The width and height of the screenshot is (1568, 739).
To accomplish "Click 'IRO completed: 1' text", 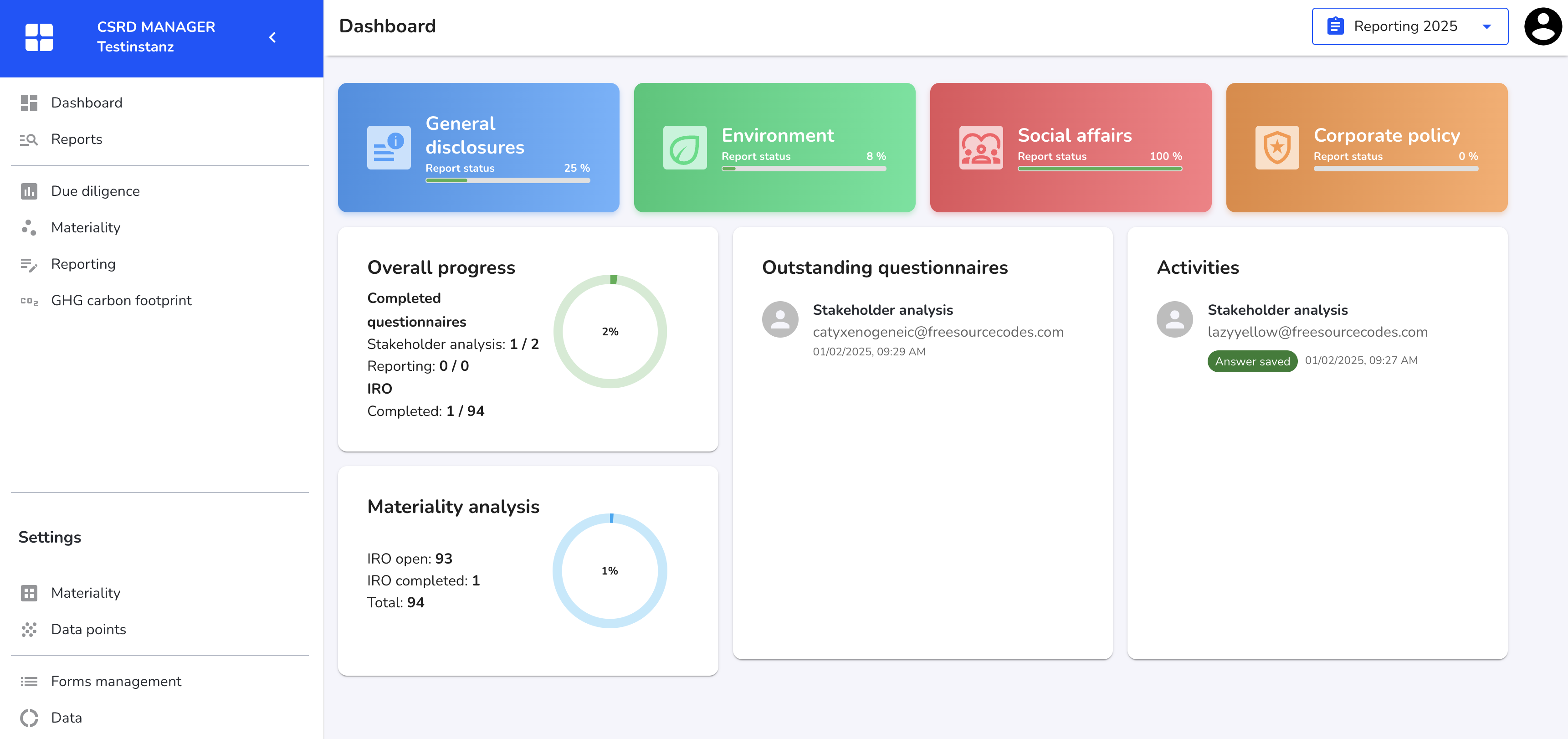I will click(x=423, y=581).
